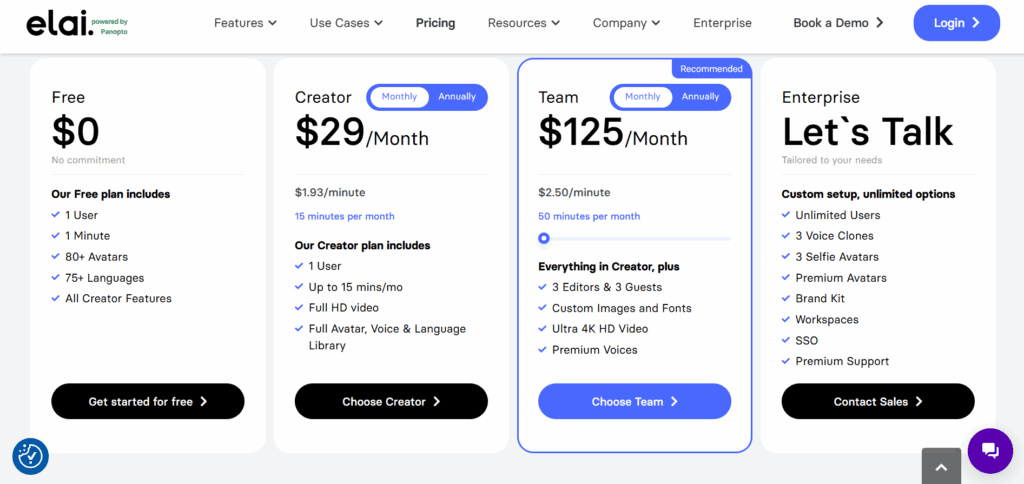Click the Choose Creator button
Viewport: 1024px width, 484px height.
(x=391, y=402)
